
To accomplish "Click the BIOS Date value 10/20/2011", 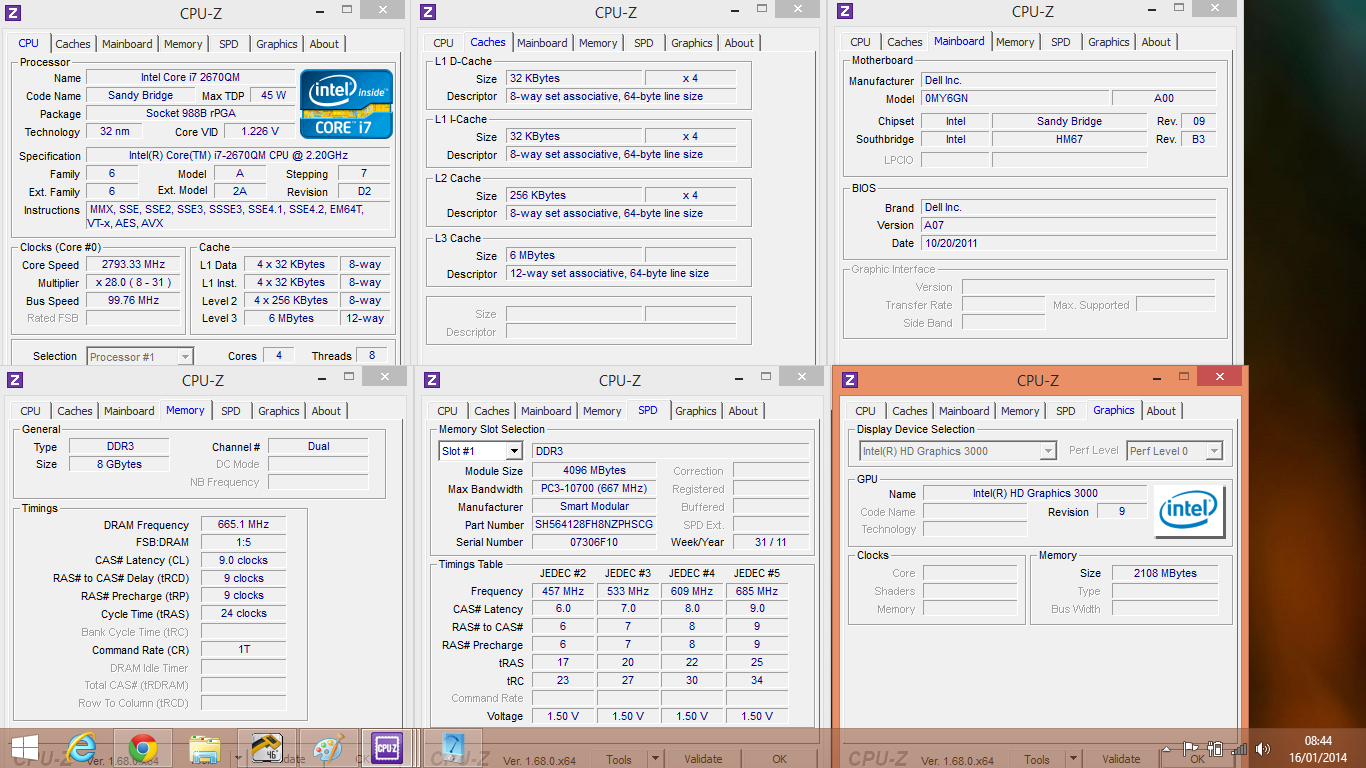I will [1069, 243].
